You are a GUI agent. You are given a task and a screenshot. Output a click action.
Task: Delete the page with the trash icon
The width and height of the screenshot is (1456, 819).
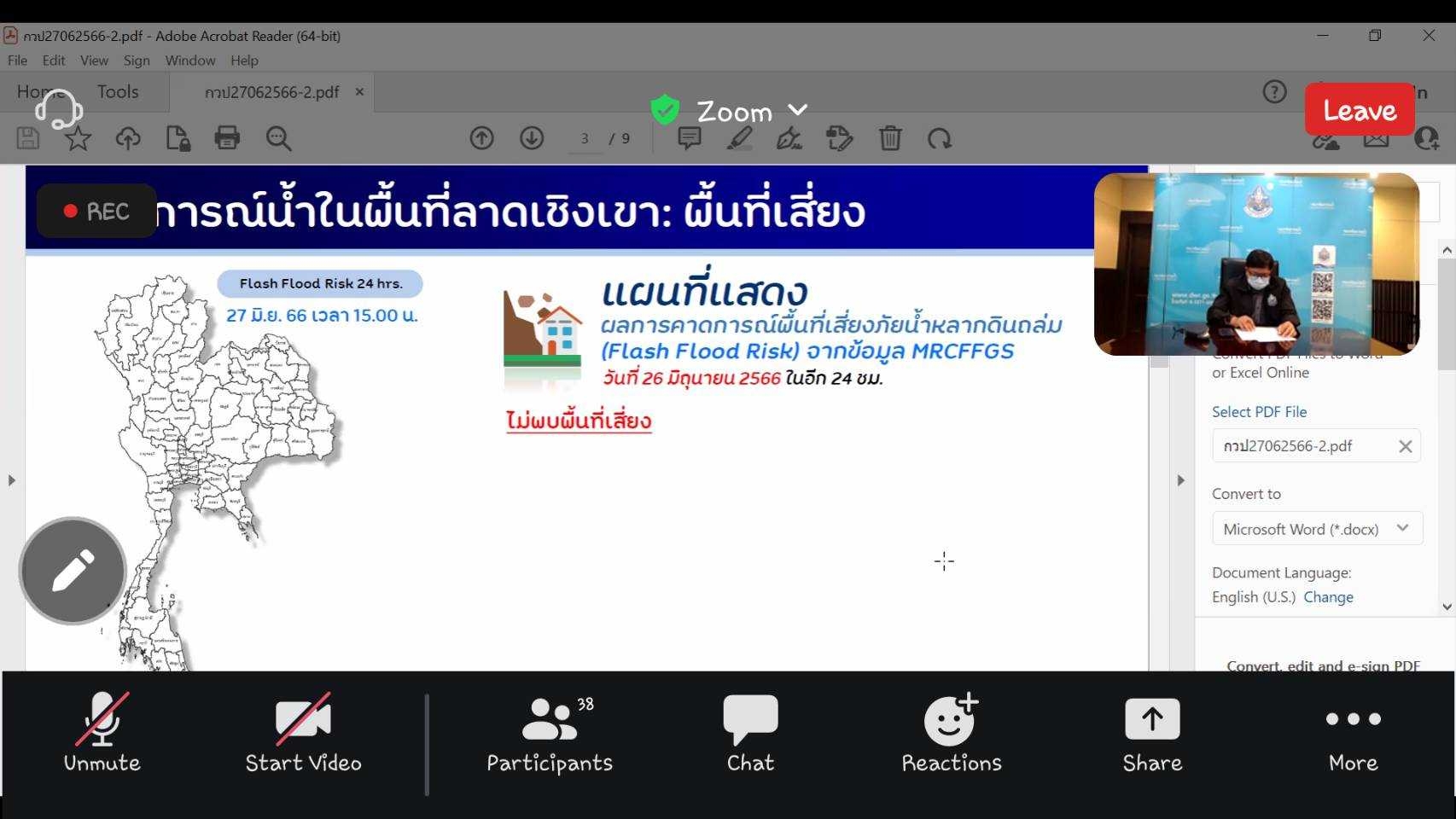coord(890,138)
